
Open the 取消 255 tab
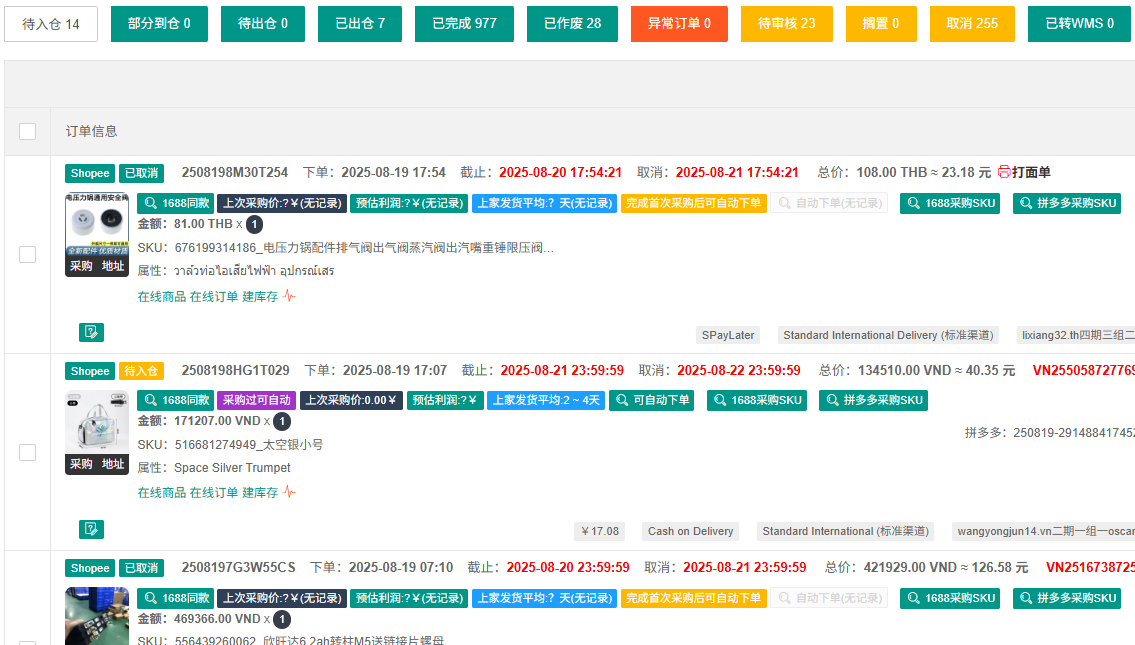[x=972, y=24]
